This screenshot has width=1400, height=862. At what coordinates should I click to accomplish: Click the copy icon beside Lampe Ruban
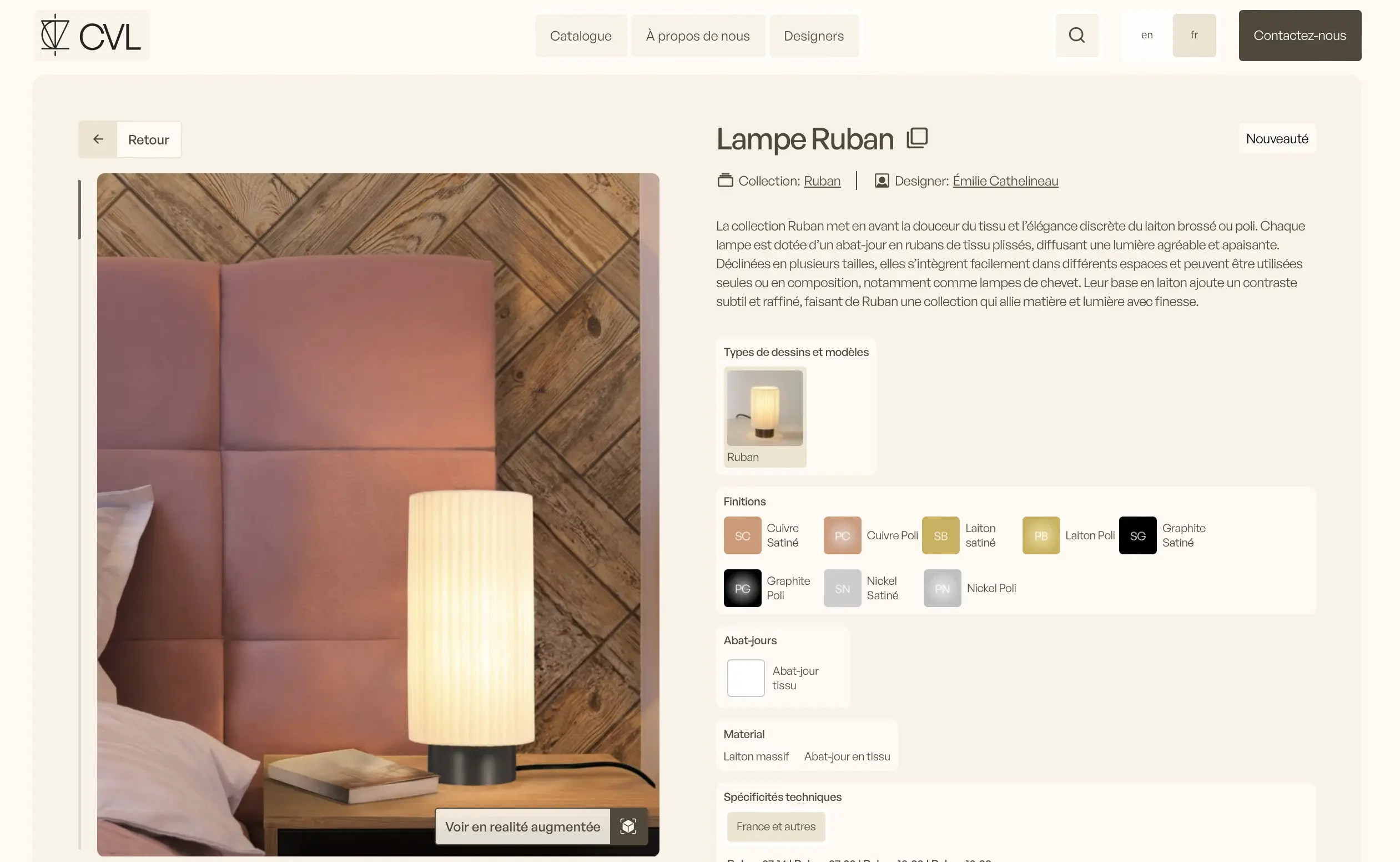pyautogui.click(x=917, y=138)
